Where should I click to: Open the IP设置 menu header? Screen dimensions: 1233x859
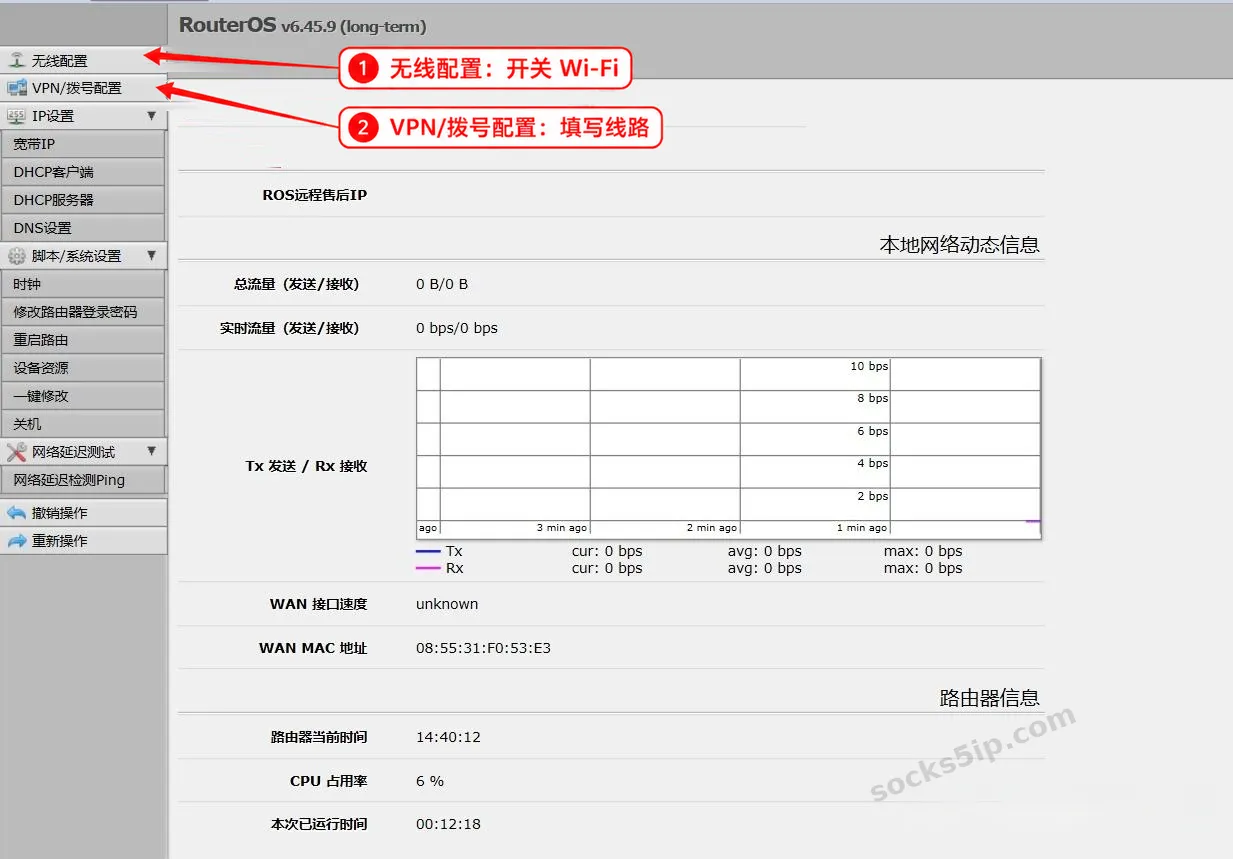(83, 116)
